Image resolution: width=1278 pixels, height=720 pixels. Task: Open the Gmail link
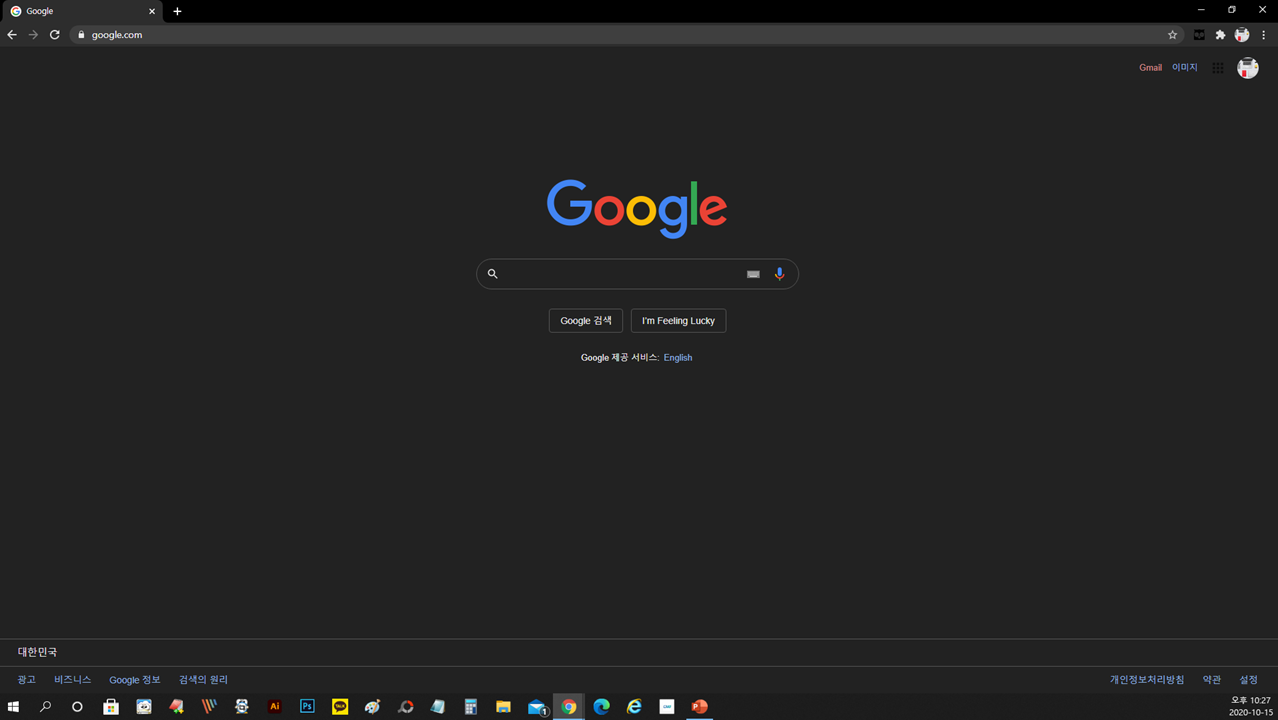[x=1151, y=68]
